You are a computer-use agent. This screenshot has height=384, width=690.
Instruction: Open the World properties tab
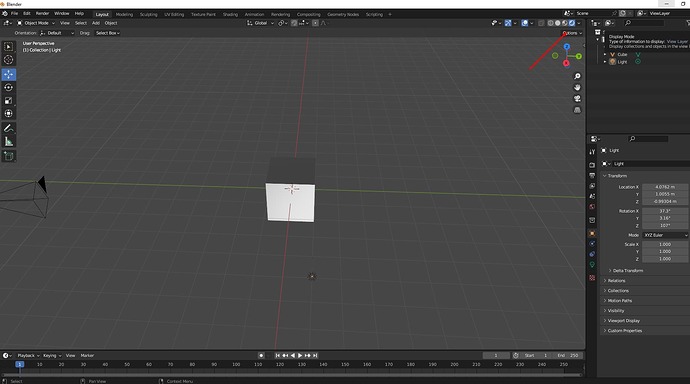point(592,207)
